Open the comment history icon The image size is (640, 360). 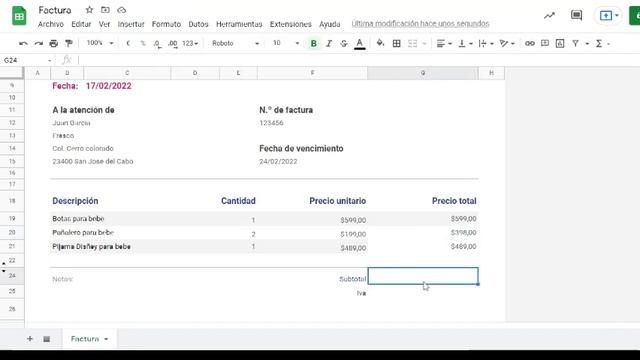click(576, 16)
